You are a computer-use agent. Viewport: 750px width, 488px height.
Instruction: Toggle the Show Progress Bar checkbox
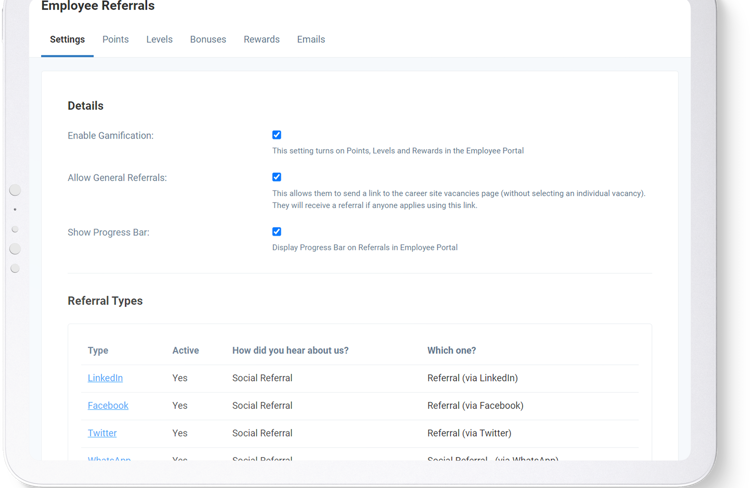277,232
